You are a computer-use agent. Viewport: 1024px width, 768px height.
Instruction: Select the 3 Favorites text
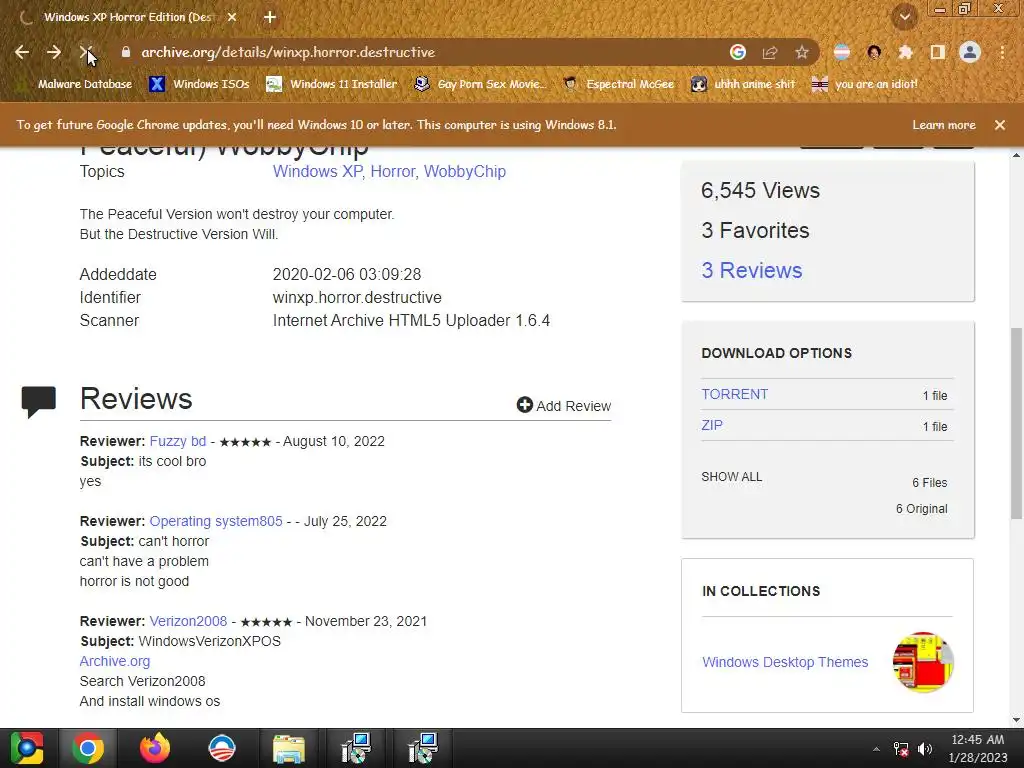755,231
